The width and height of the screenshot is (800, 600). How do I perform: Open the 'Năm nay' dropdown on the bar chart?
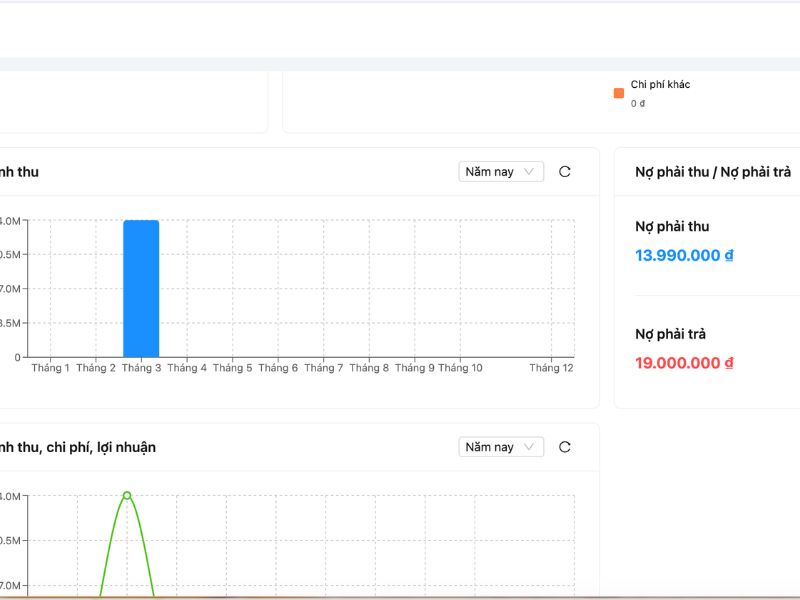(501, 172)
